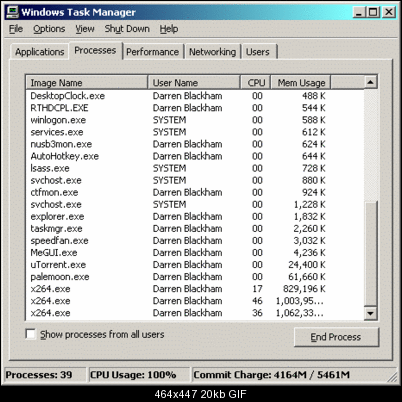Click the scroll down arrow in process list

[x=371, y=313]
